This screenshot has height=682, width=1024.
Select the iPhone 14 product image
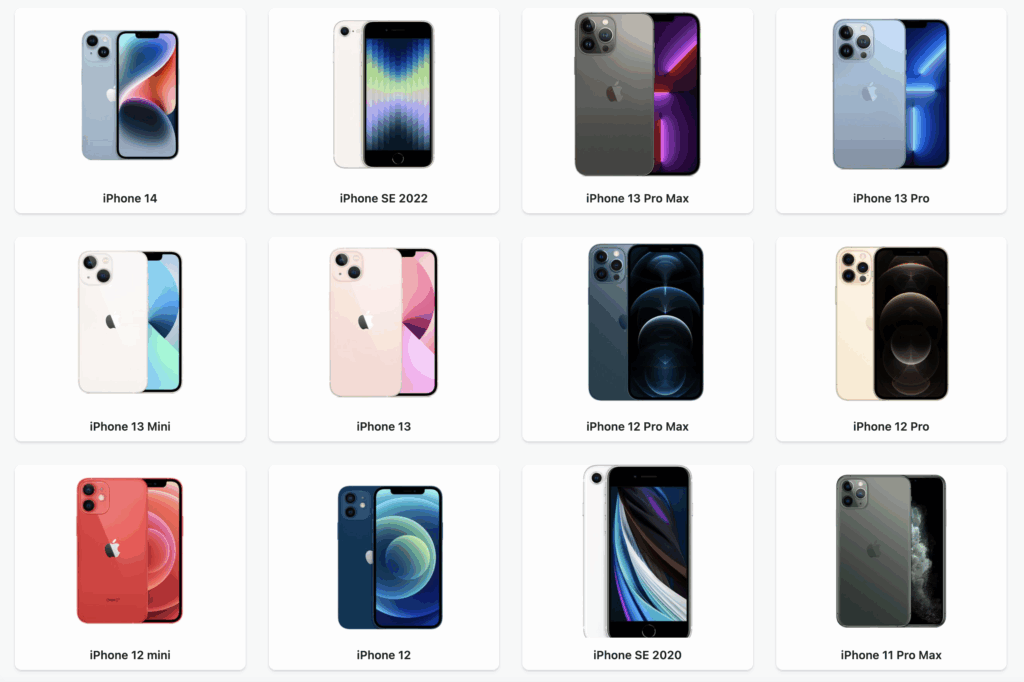(x=130, y=95)
